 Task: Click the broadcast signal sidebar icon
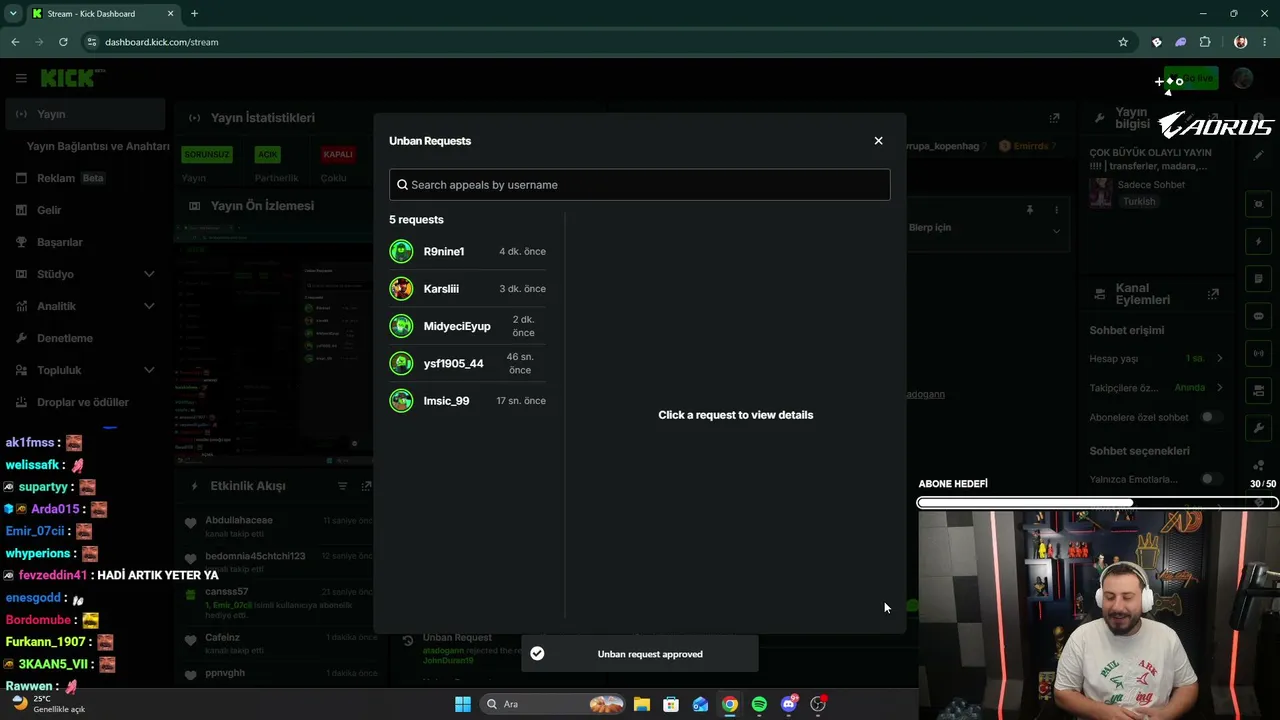coord(1259,353)
